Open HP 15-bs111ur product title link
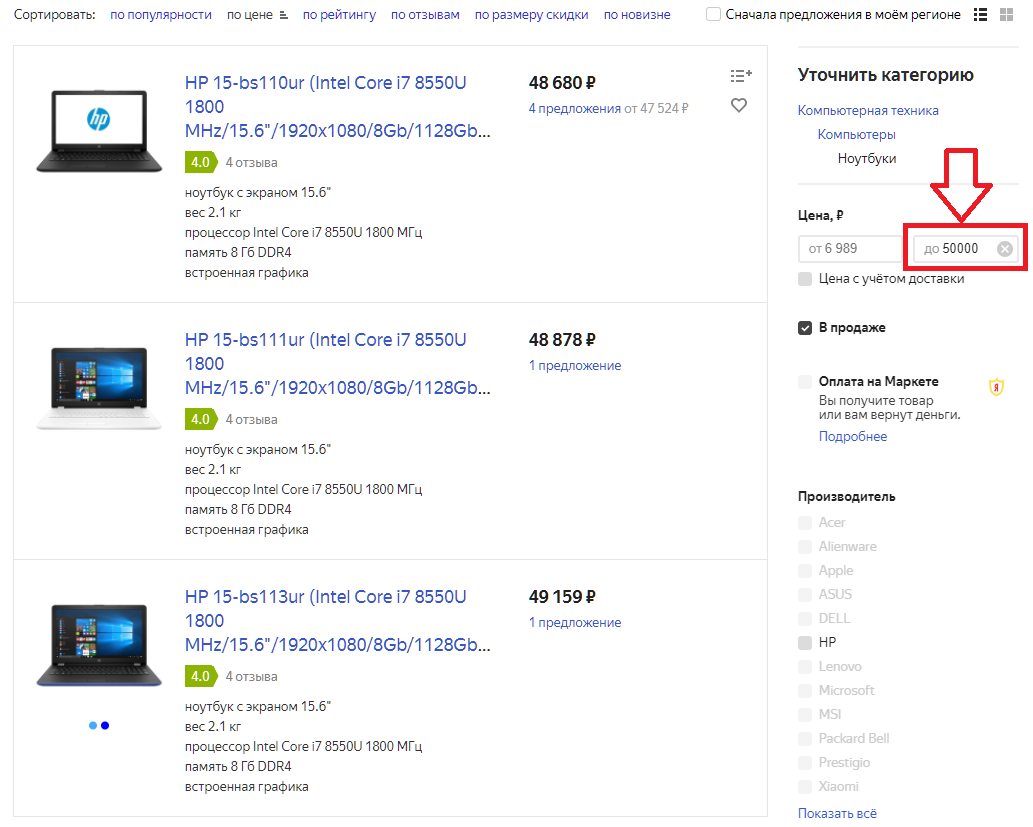This screenshot has height=827, width=1033. pyautogui.click(x=338, y=364)
